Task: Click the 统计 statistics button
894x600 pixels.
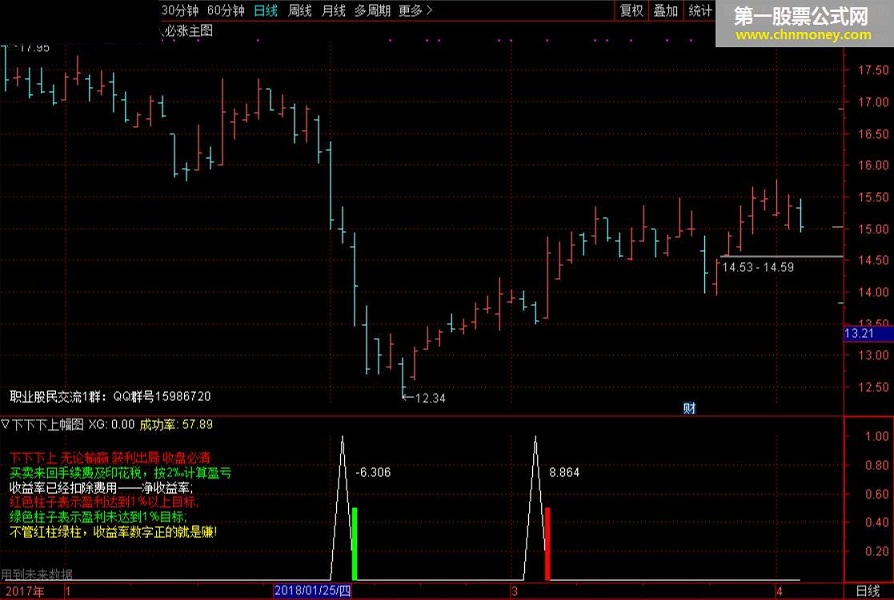Action: point(700,10)
